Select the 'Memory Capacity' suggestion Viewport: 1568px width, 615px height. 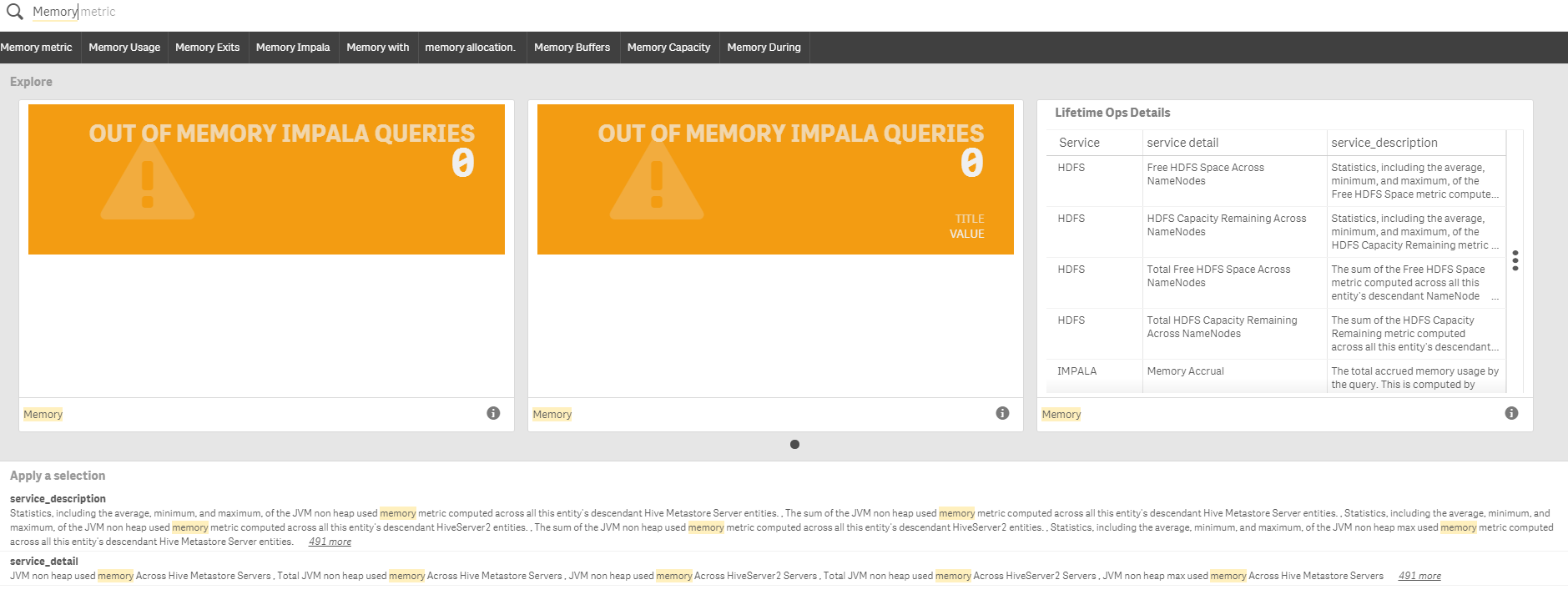[x=669, y=48]
